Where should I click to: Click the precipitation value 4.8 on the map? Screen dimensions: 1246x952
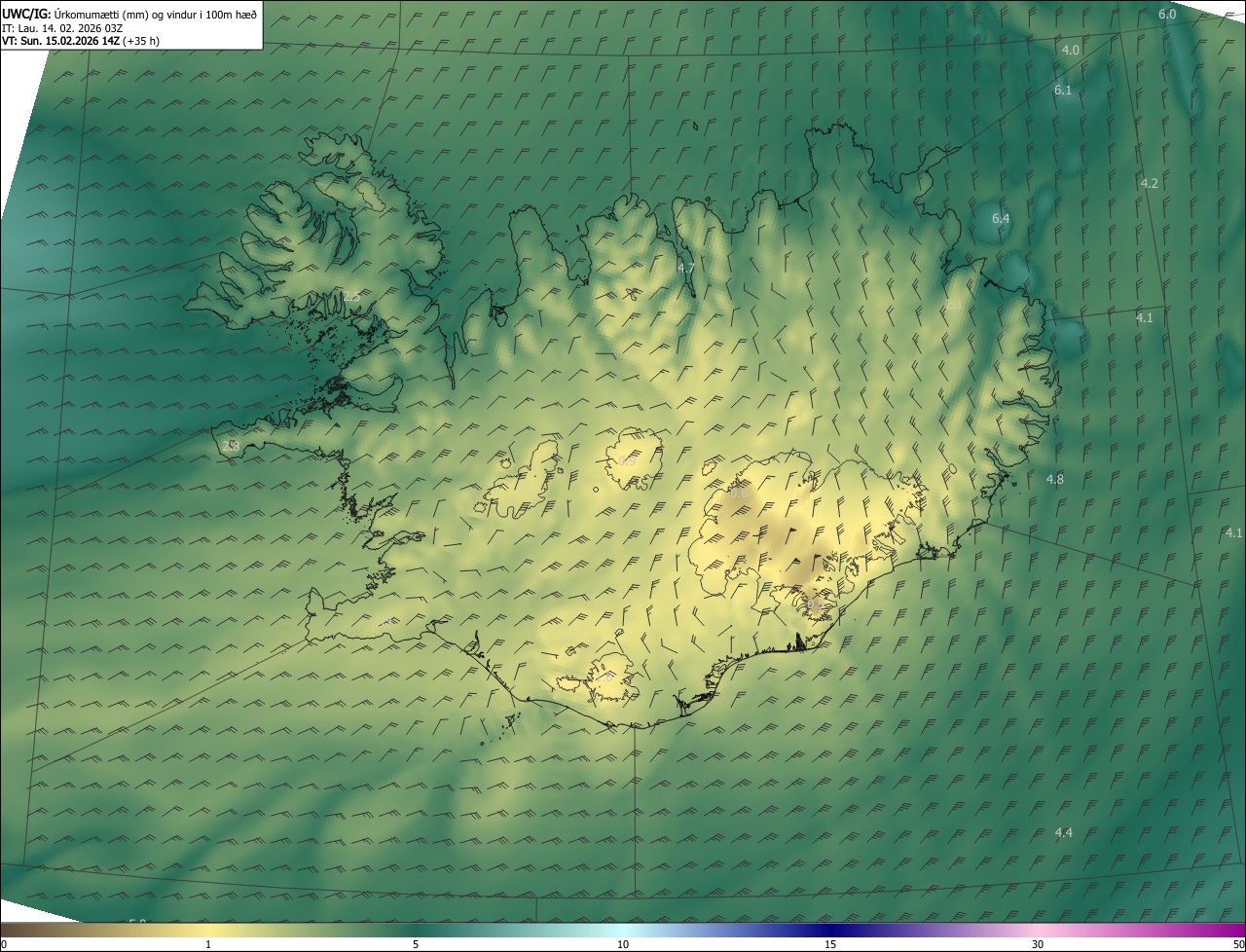tap(1055, 479)
